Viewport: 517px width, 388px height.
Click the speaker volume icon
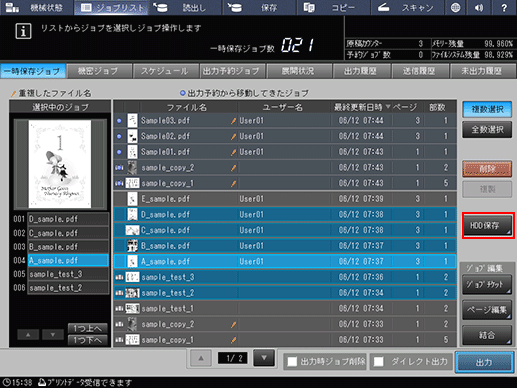479,8
